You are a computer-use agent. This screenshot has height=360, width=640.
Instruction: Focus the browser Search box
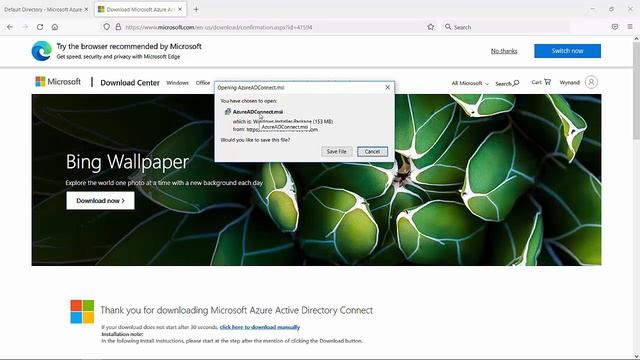[x=506, y=27]
